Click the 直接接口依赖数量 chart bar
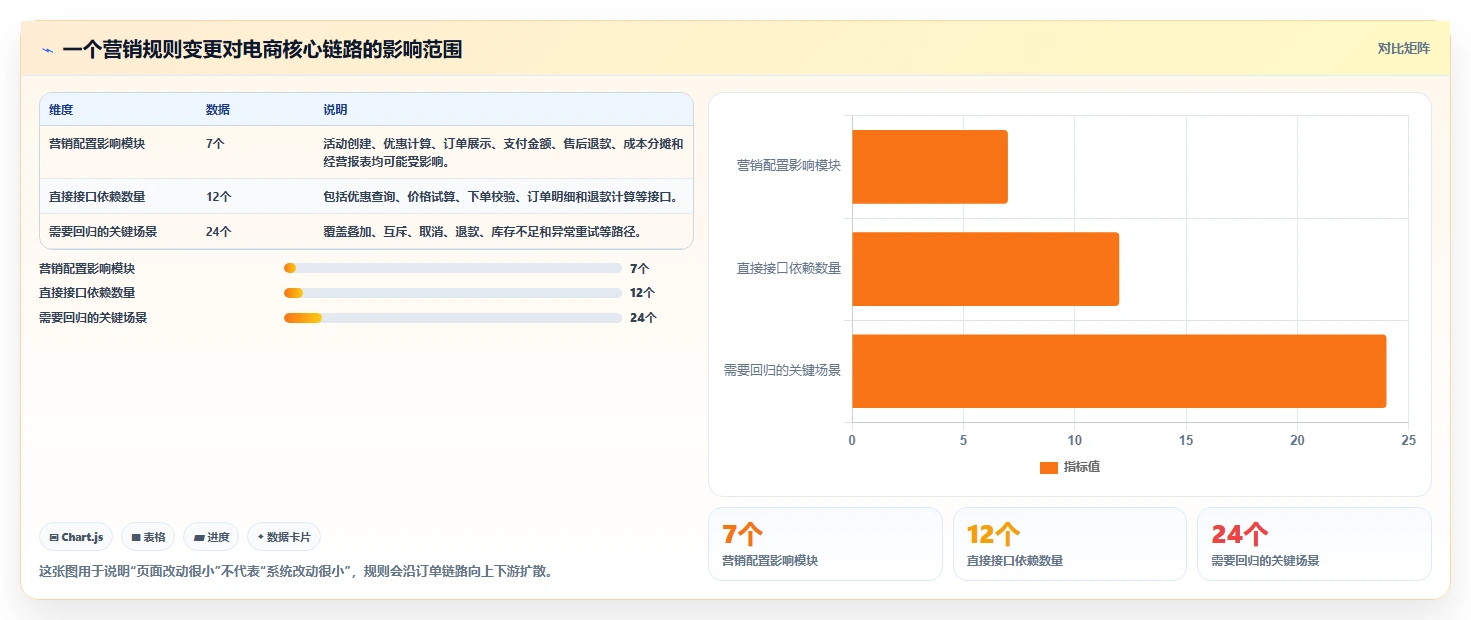Viewport: 1471px width, 620px height. pos(985,269)
